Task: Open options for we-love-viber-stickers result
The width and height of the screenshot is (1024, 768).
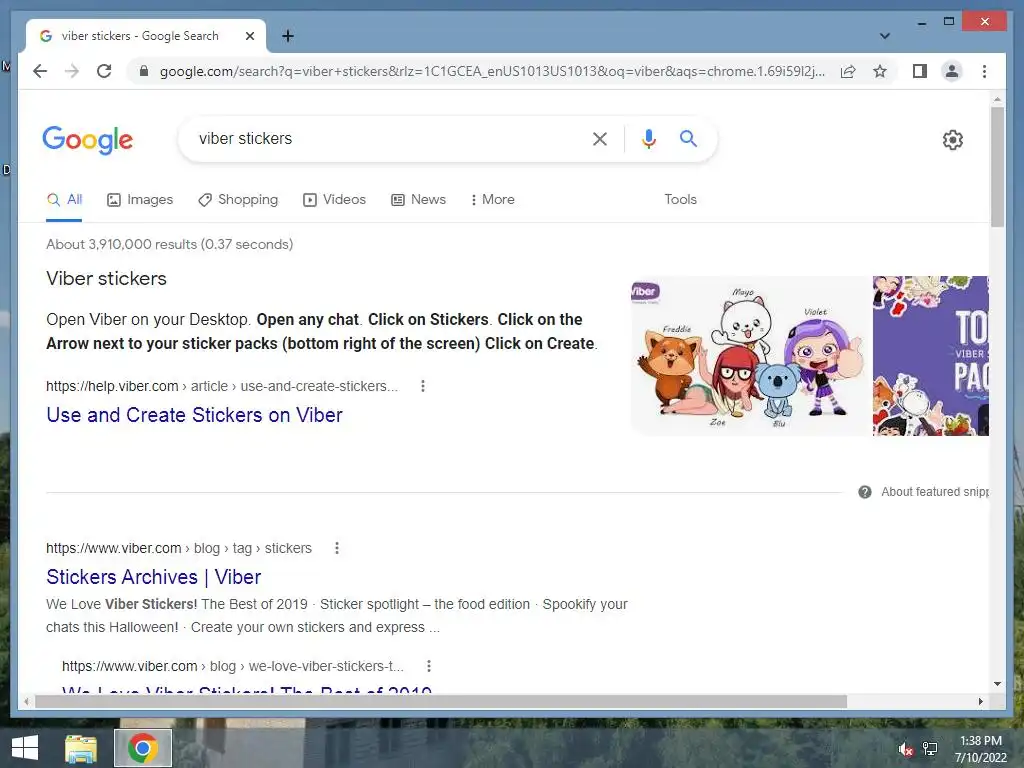Action: [x=428, y=666]
